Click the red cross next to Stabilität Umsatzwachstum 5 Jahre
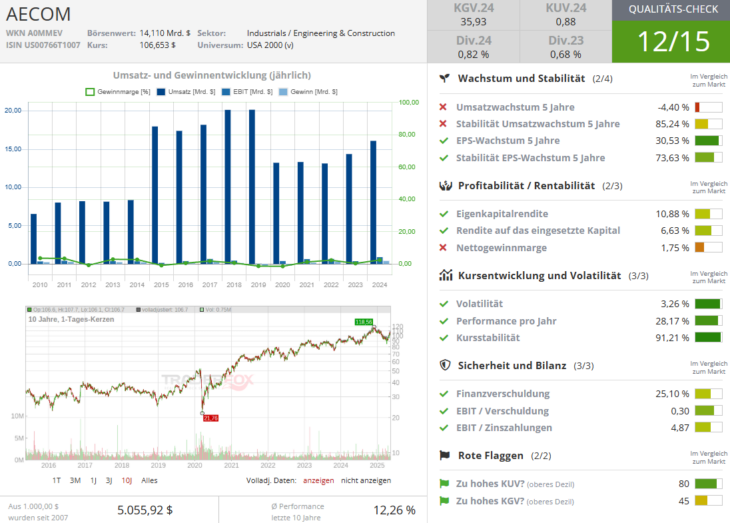This screenshot has height=523, width=730. coord(443,124)
